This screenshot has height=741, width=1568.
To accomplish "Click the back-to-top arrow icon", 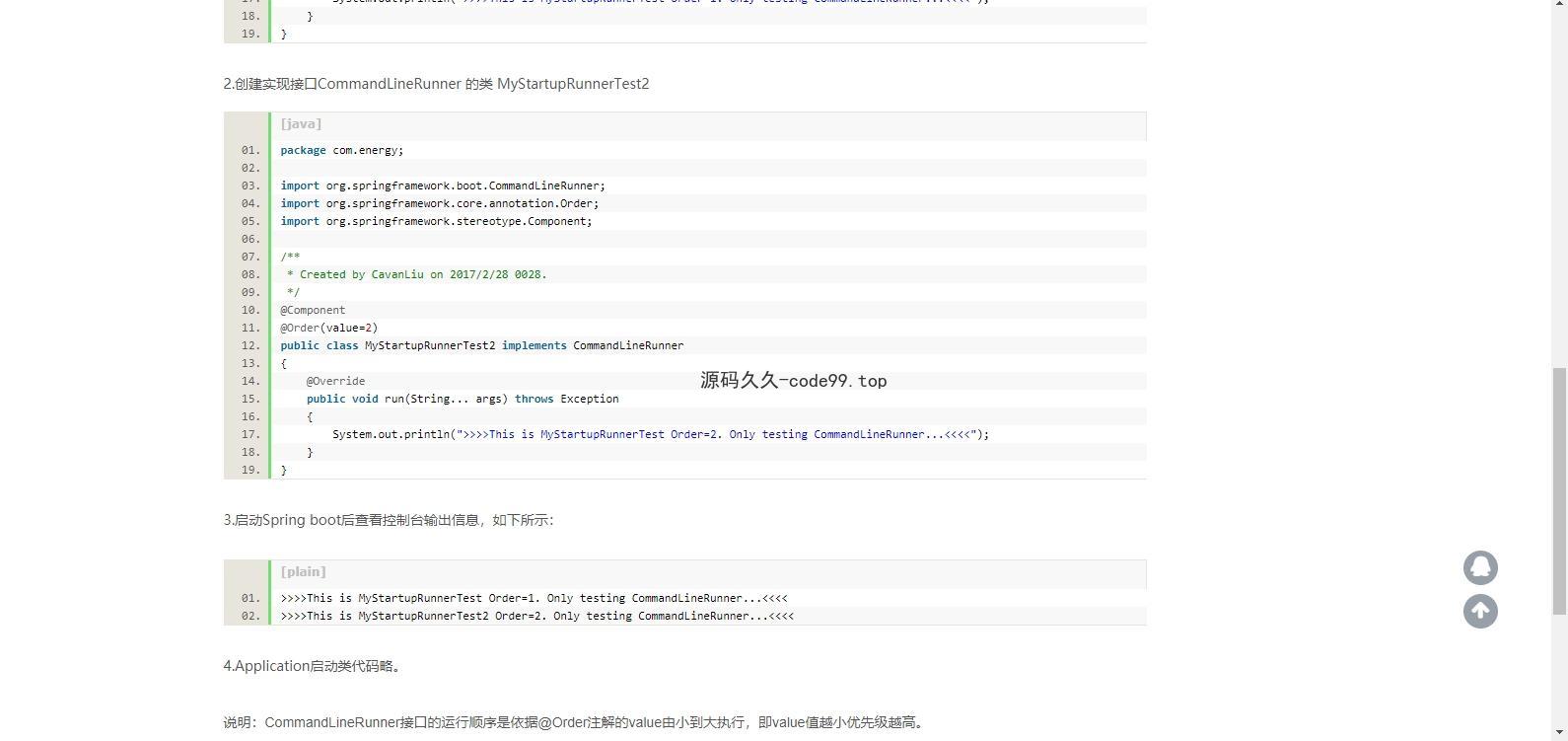I will [x=1480, y=612].
